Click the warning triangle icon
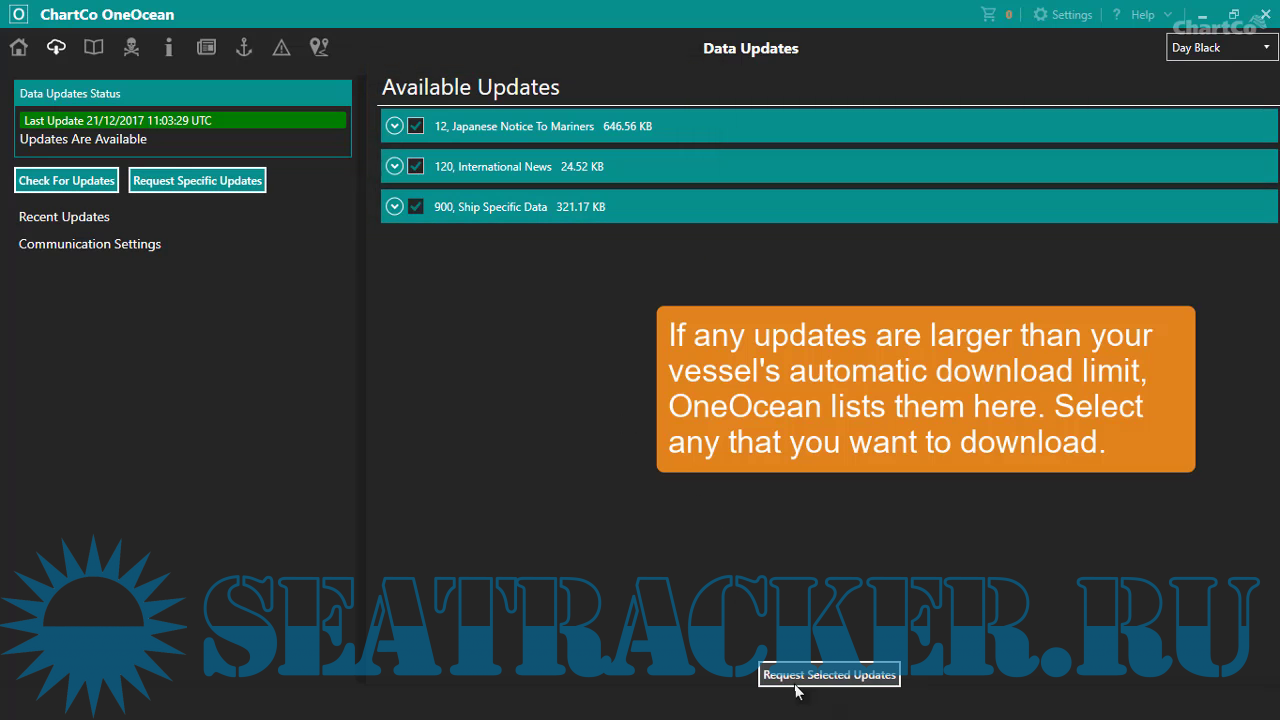The width and height of the screenshot is (1280, 720). point(281,48)
